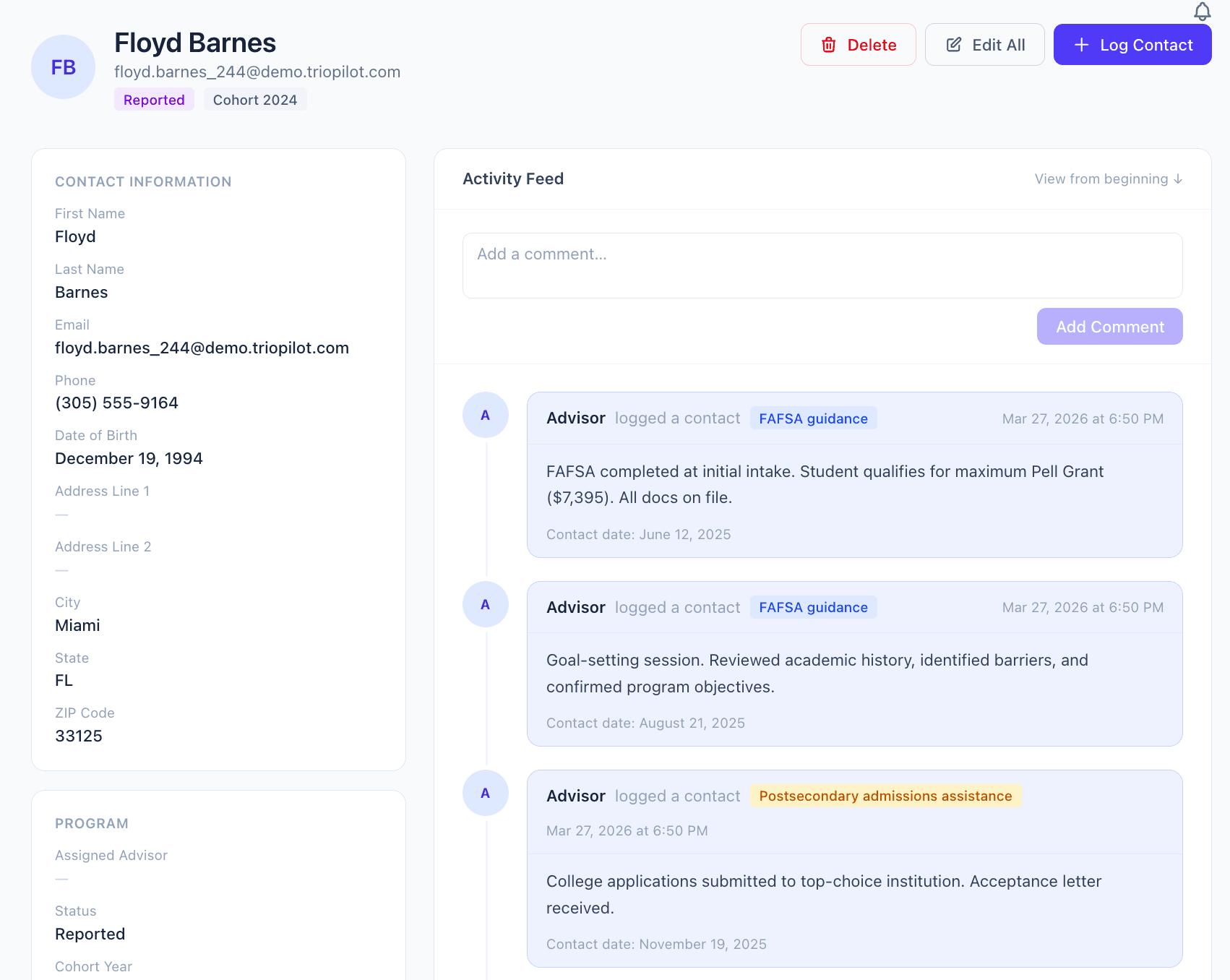Click FAFSA guidance tag on goal-setting entry

pyautogui.click(x=813, y=607)
